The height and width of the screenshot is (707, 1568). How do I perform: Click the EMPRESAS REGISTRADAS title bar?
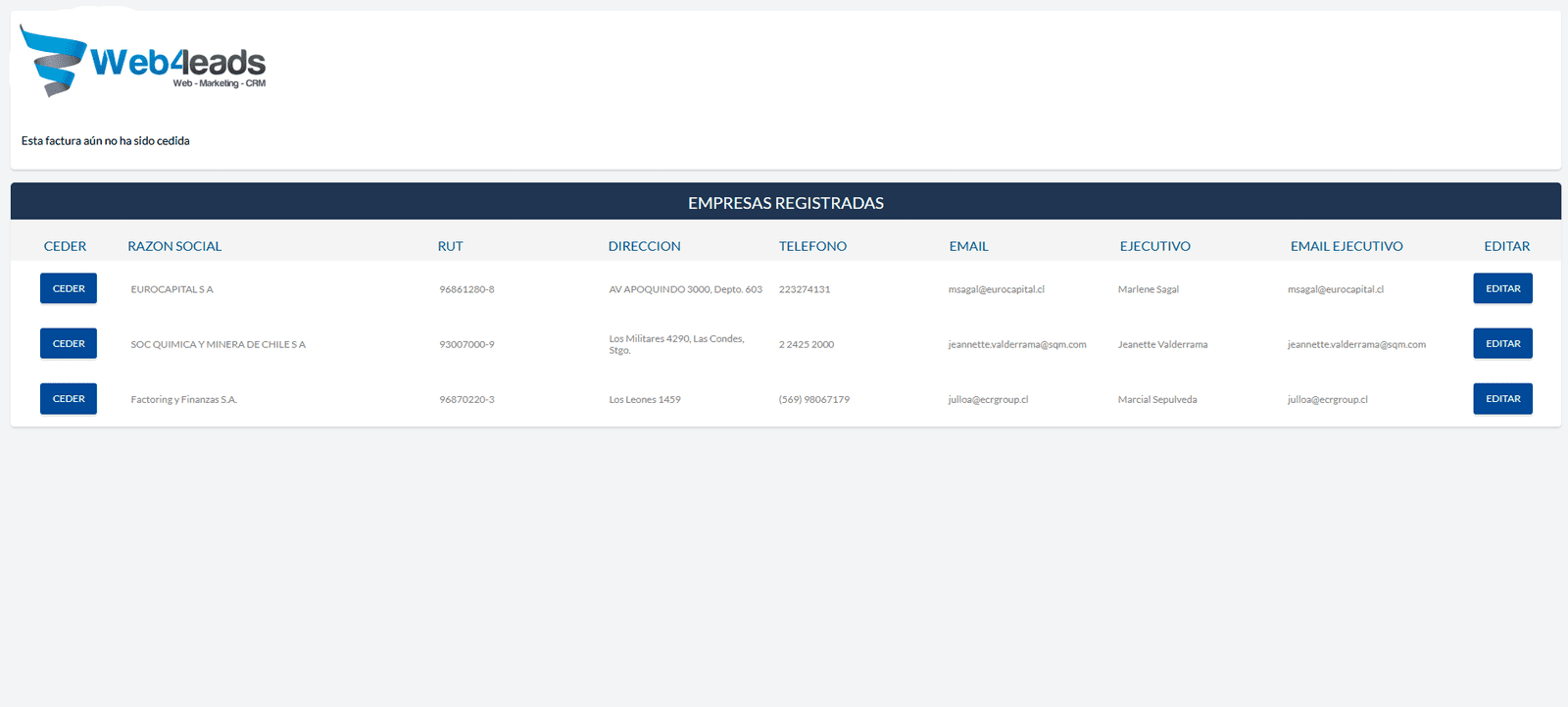tap(786, 202)
